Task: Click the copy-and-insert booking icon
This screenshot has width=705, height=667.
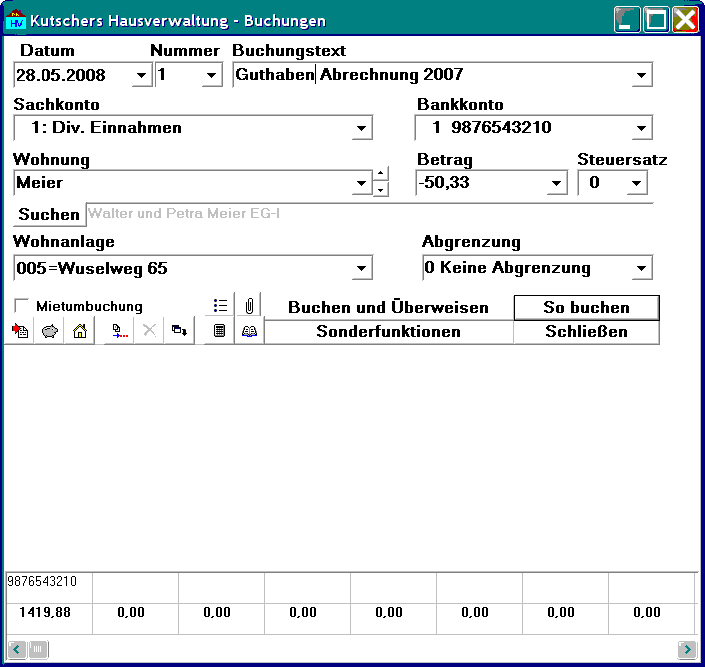Action: (x=119, y=331)
